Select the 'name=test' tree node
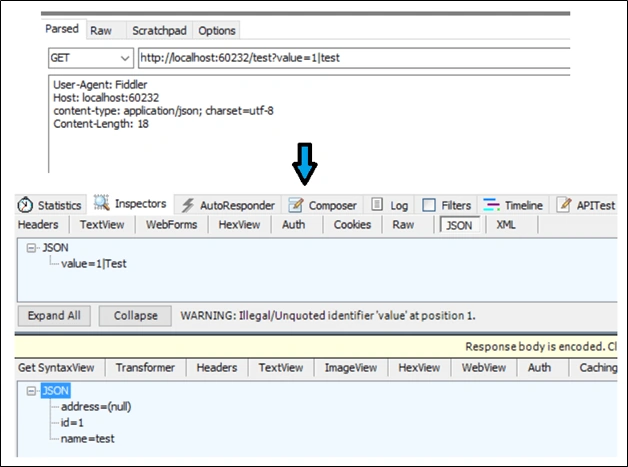The height and width of the screenshot is (467, 628). [x=88, y=439]
